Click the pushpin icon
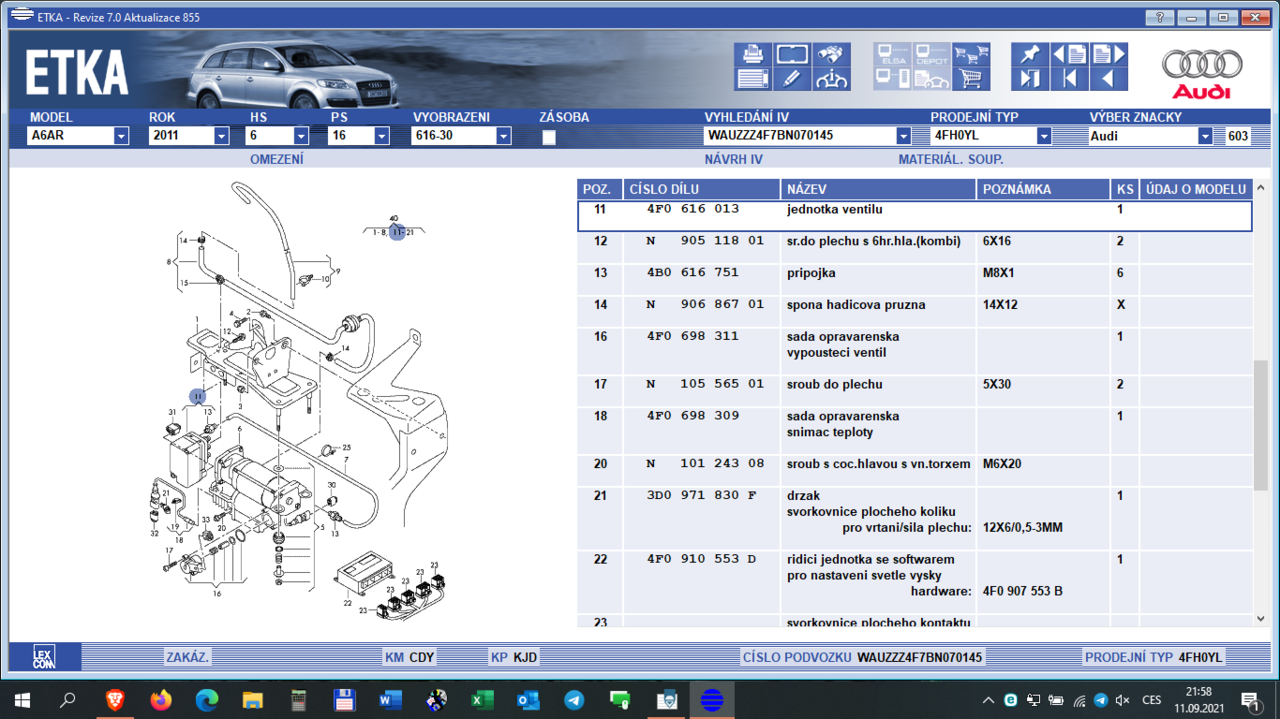Image resolution: width=1280 pixels, height=719 pixels. (x=1030, y=54)
